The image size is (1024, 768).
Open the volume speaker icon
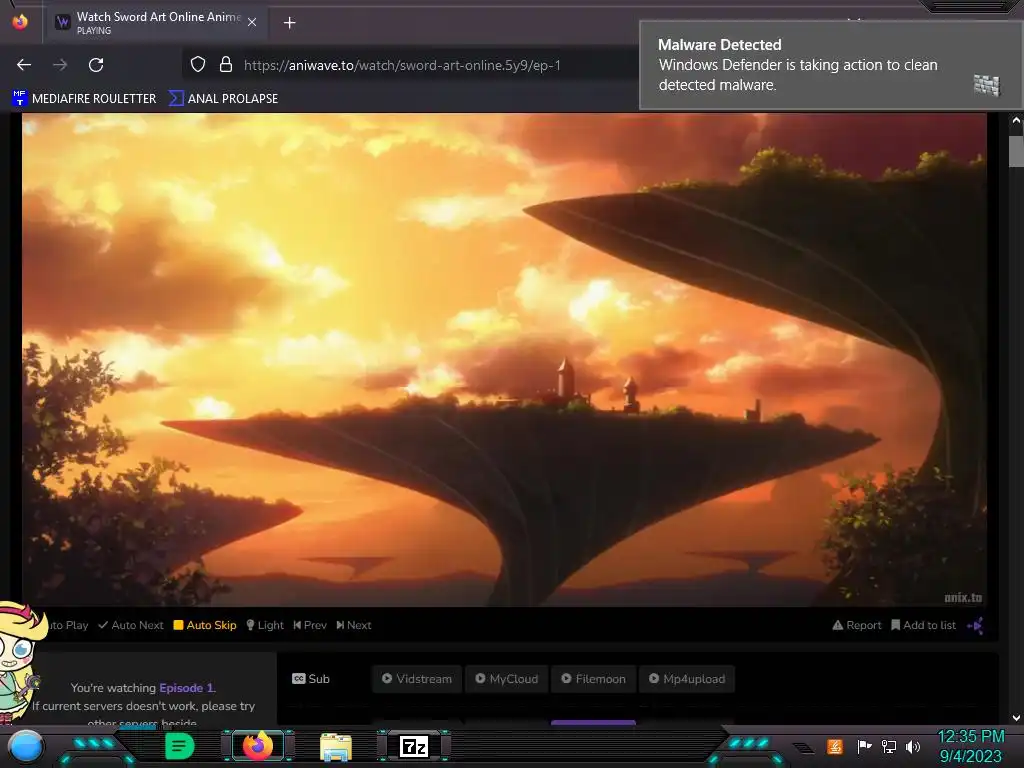pyautogui.click(x=913, y=746)
